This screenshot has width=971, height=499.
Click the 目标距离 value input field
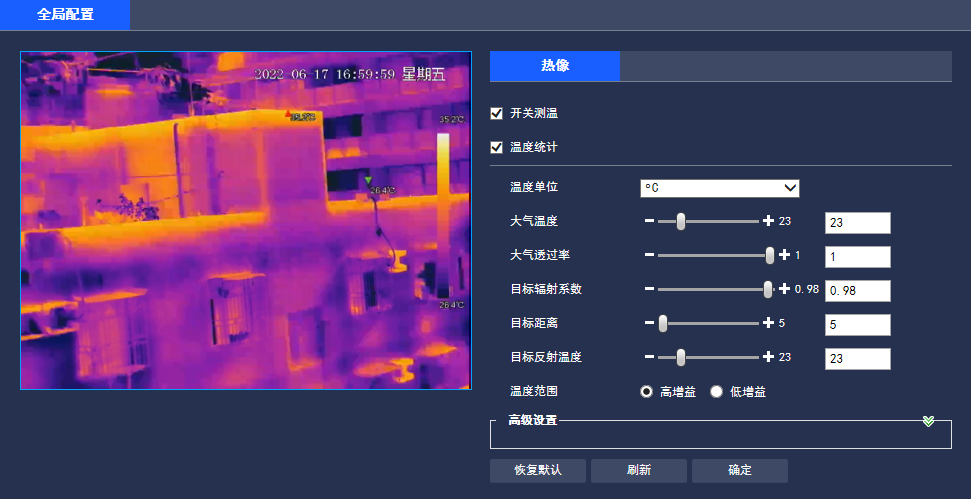[858, 325]
